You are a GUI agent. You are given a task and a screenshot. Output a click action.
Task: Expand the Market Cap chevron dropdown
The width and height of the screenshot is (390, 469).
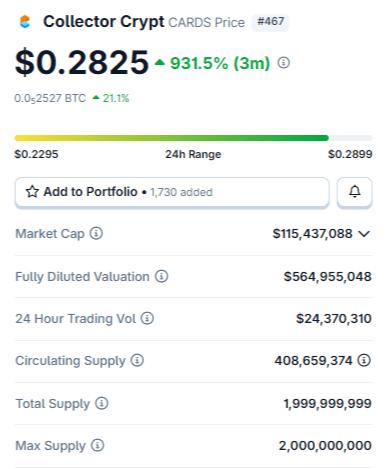click(364, 234)
